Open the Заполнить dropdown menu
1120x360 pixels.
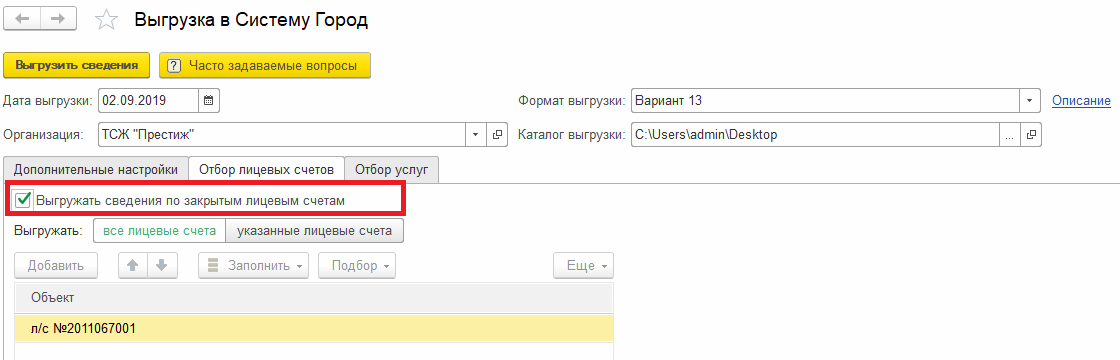[x=254, y=266]
